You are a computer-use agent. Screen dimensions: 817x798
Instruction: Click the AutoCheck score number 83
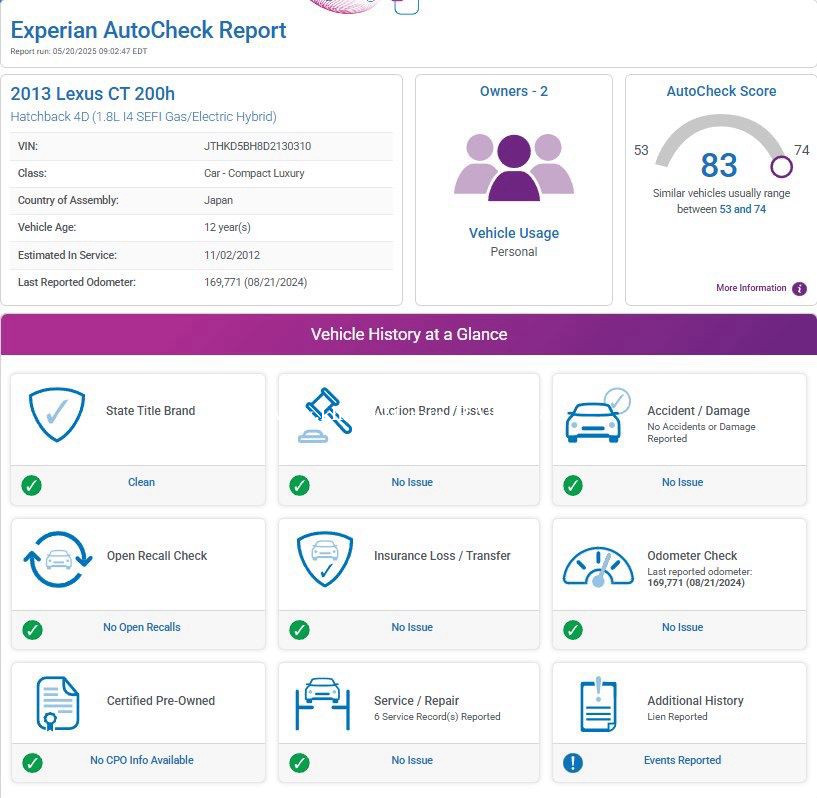point(719,165)
